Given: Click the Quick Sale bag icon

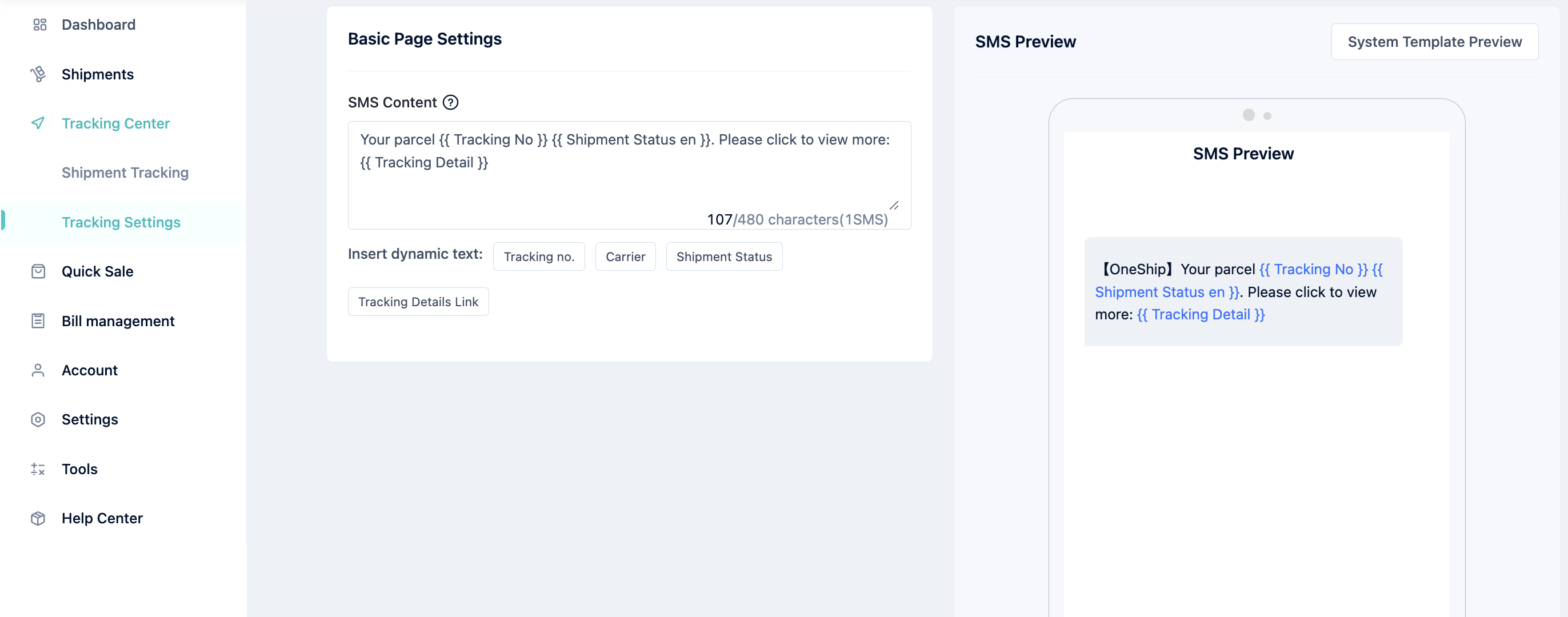Looking at the screenshot, I should (x=38, y=271).
